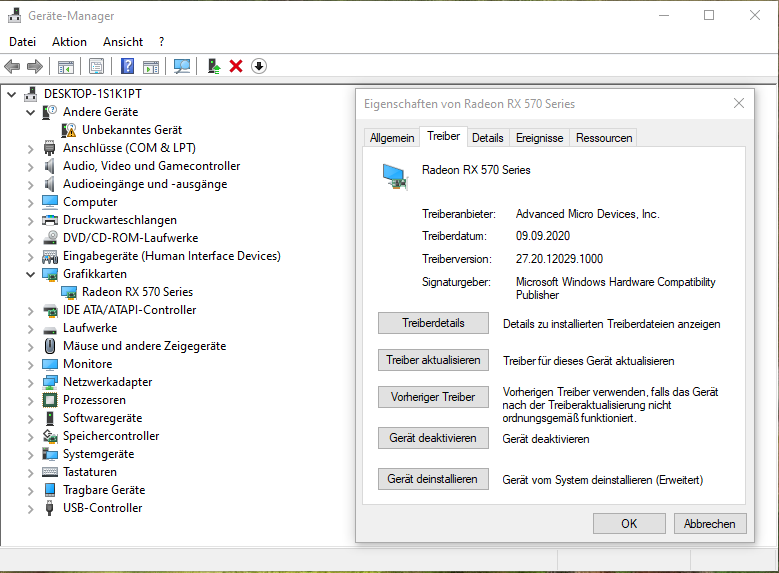Click the Vorheriger Treiber button

(x=433, y=397)
